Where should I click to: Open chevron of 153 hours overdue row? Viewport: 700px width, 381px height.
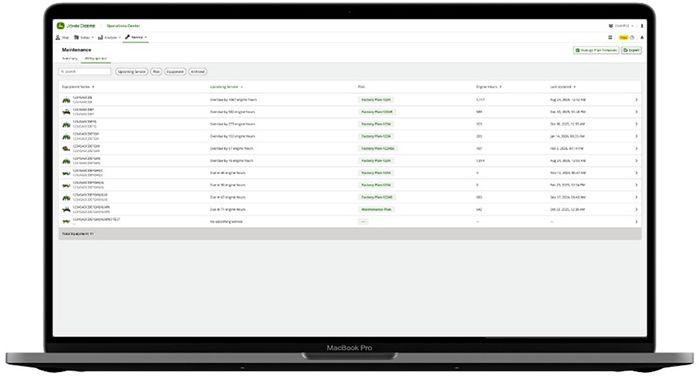[x=636, y=136]
